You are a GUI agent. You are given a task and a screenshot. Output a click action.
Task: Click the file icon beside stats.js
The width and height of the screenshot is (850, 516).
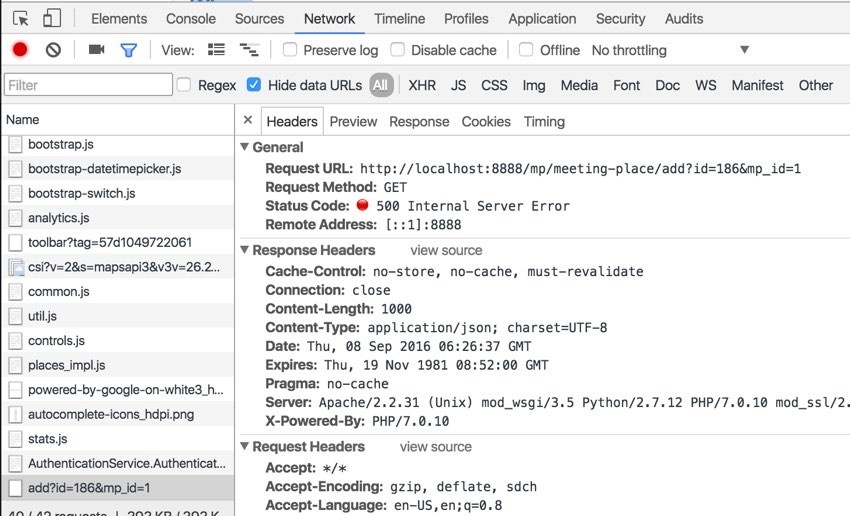tap(15, 439)
